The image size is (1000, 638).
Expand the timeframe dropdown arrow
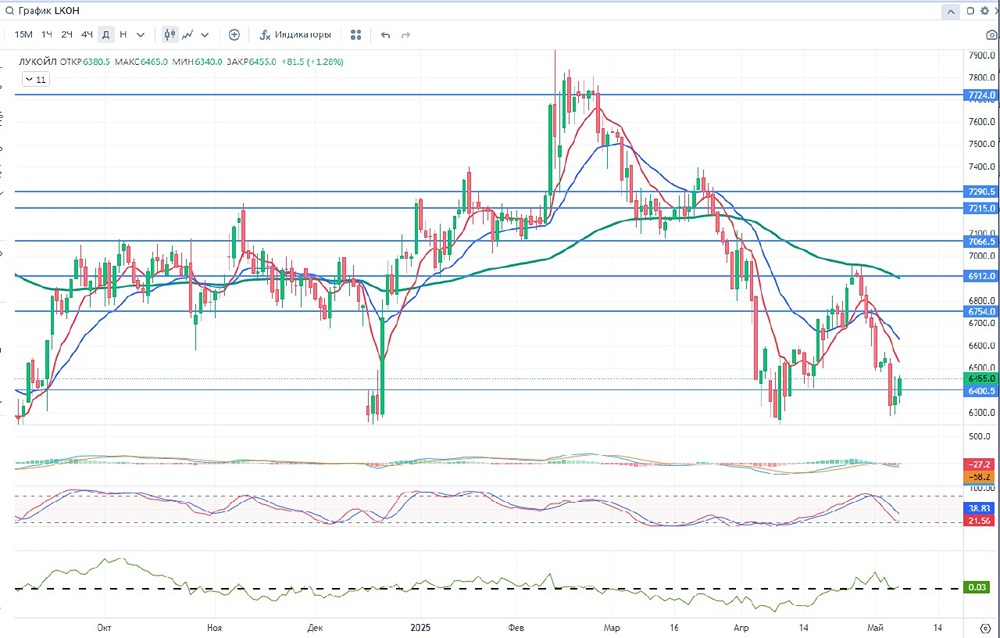141,34
